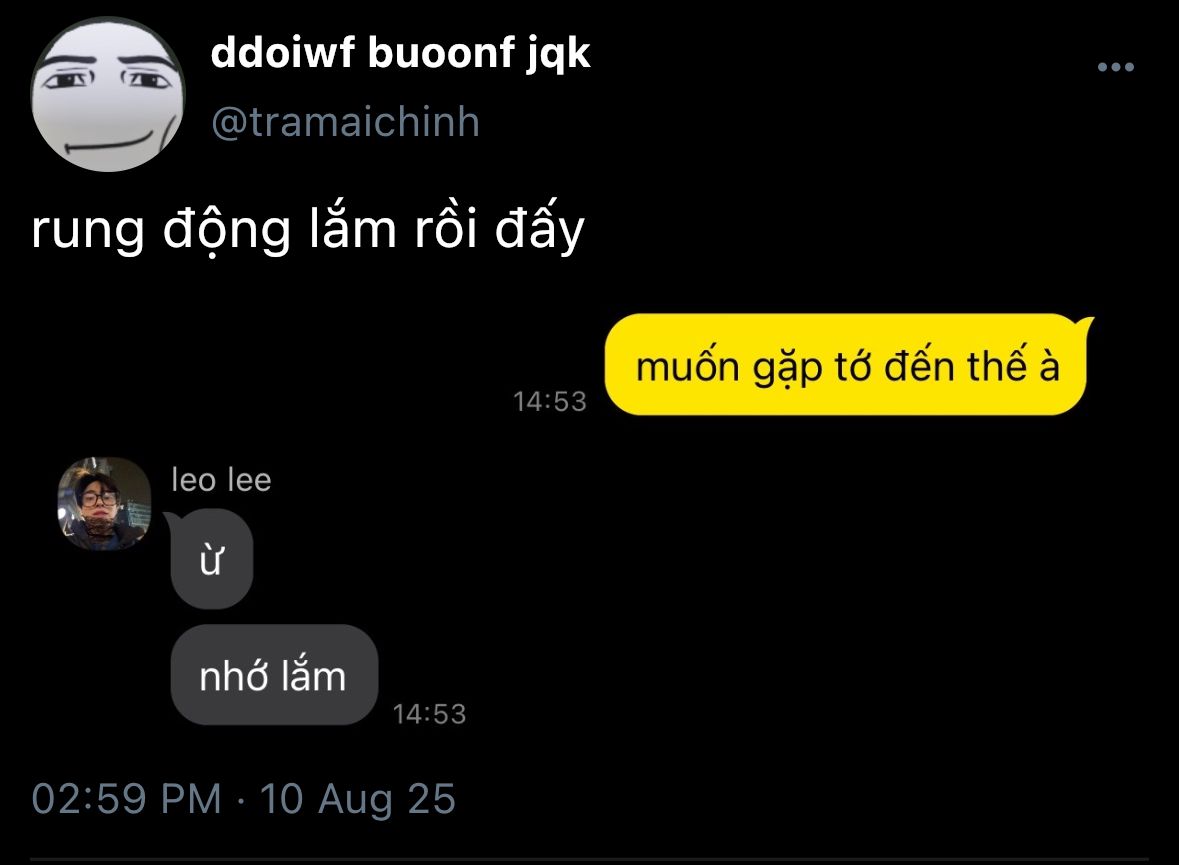Screen dimensions: 1179x865
Task: Tap the pointed tail of the 'ừ' bubble
Action: click(171, 519)
